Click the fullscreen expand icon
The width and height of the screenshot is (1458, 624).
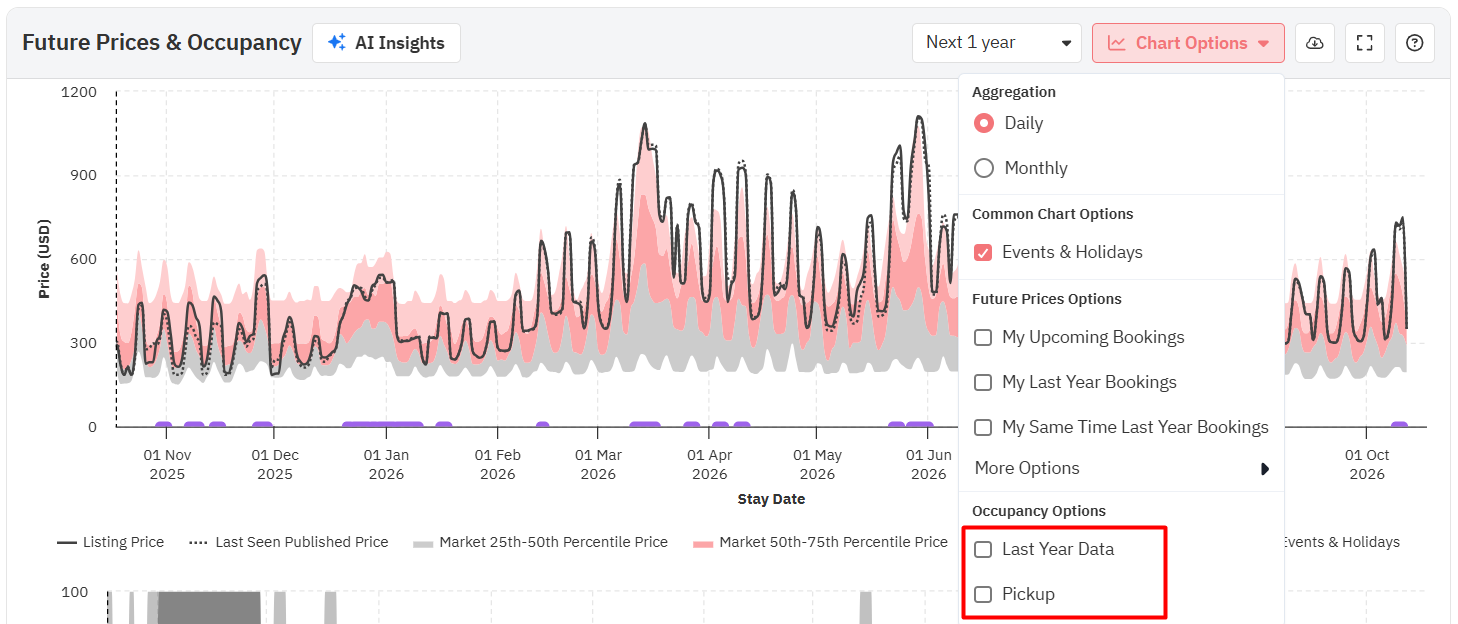pos(1365,43)
